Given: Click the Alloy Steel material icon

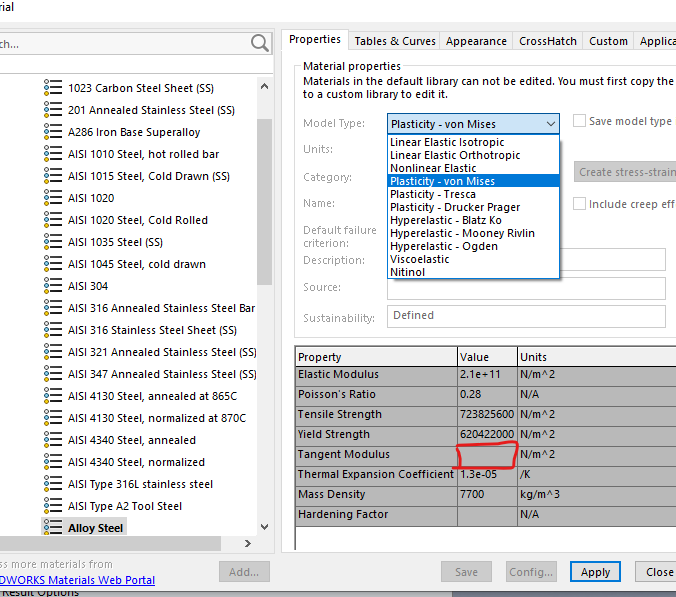Looking at the screenshot, I should click(x=53, y=528).
